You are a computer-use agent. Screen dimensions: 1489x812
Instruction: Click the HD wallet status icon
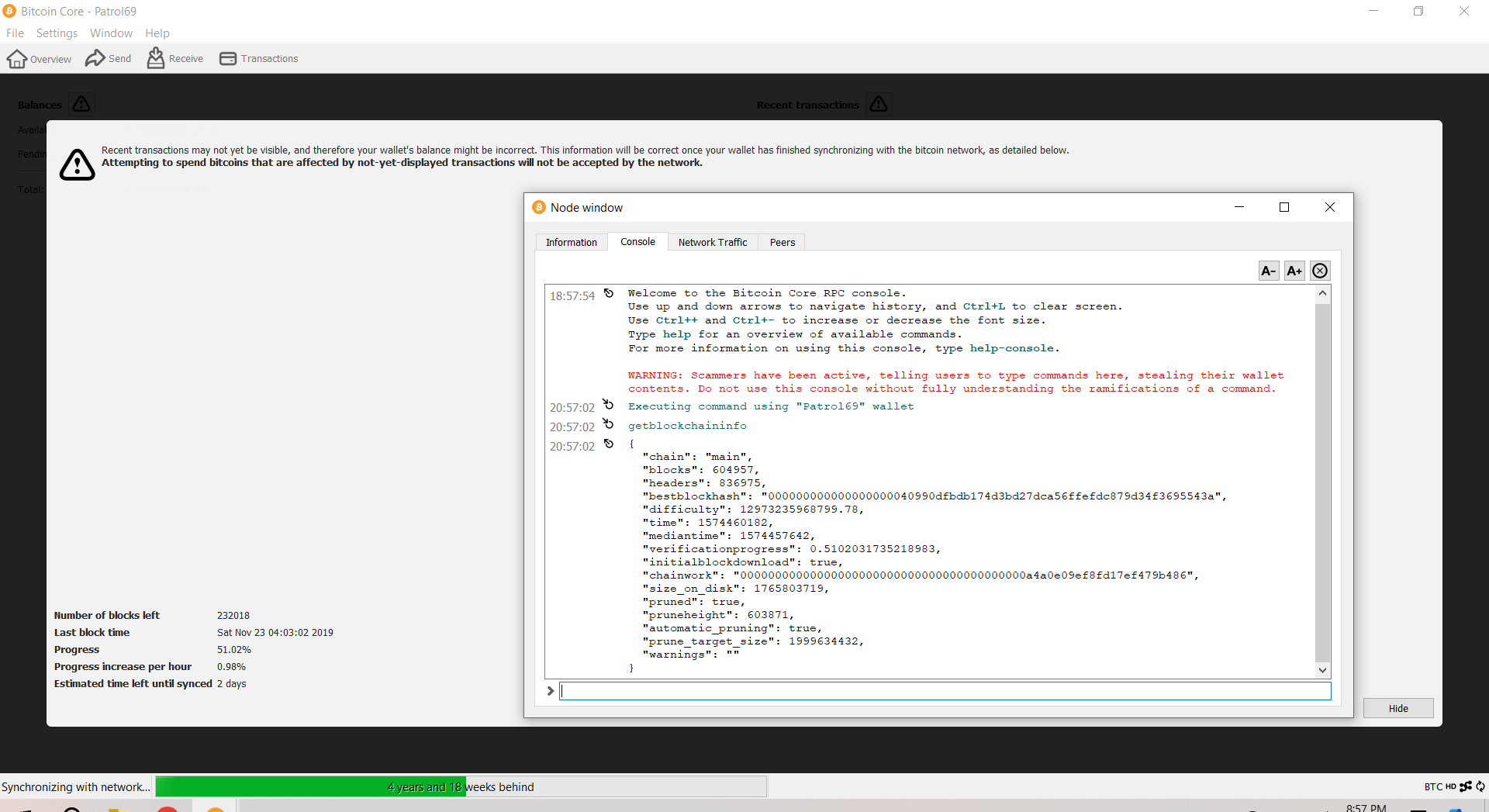coord(1450,786)
